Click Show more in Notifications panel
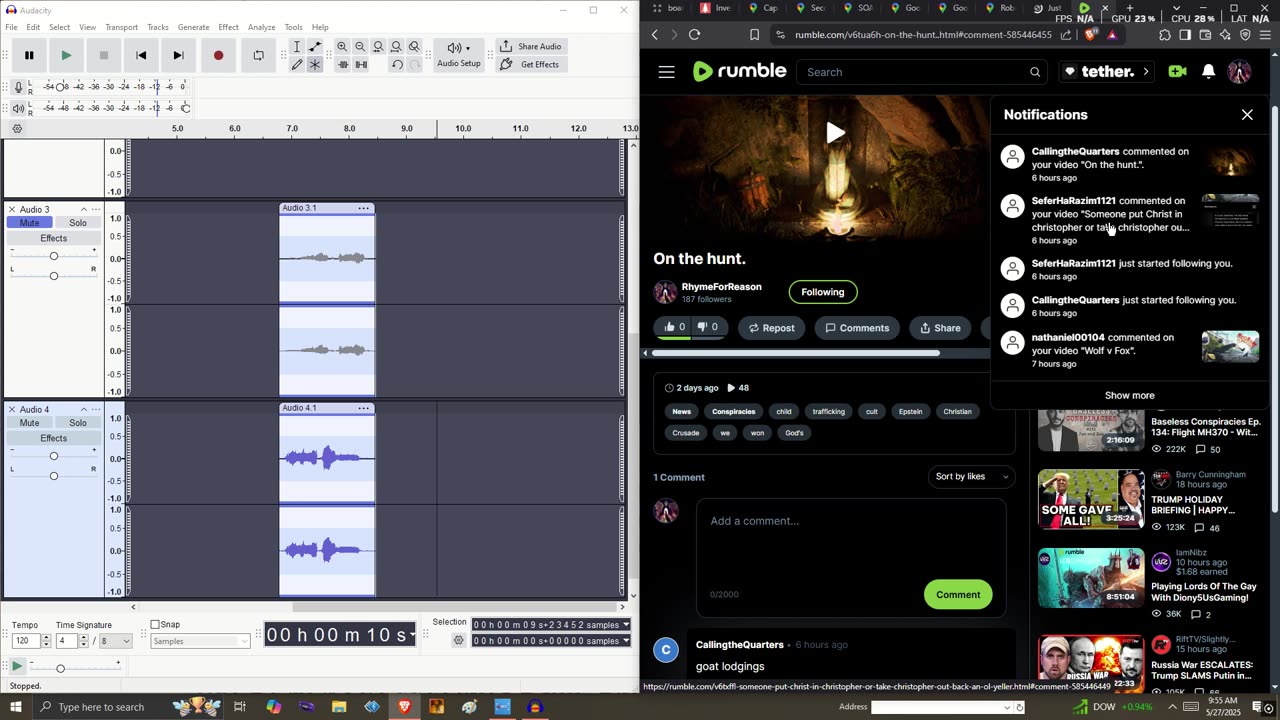Viewport: 1280px width, 720px height. click(x=1129, y=395)
